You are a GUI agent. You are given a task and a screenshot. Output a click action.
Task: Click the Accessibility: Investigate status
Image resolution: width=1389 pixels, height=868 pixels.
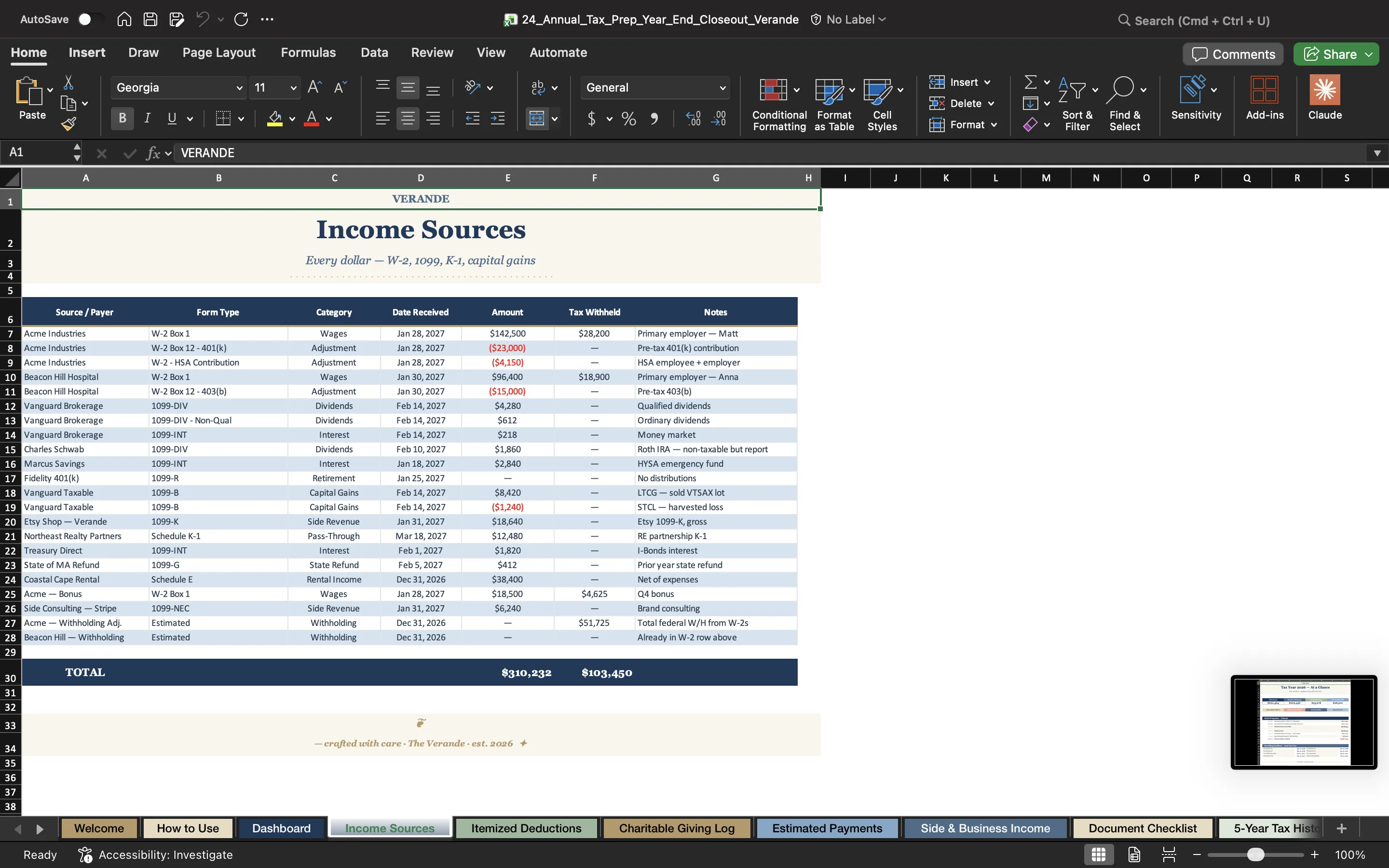coord(156,854)
